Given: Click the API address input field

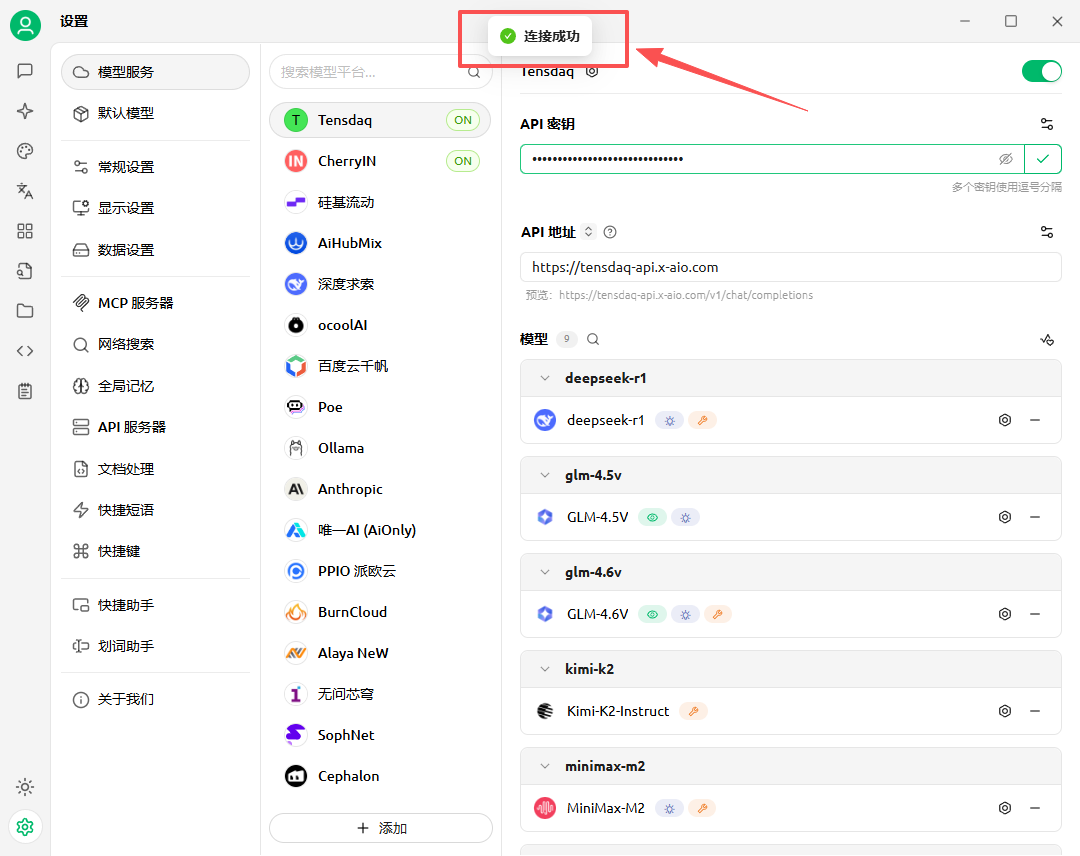Looking at the screenshot, I should (x=791, y=267).
